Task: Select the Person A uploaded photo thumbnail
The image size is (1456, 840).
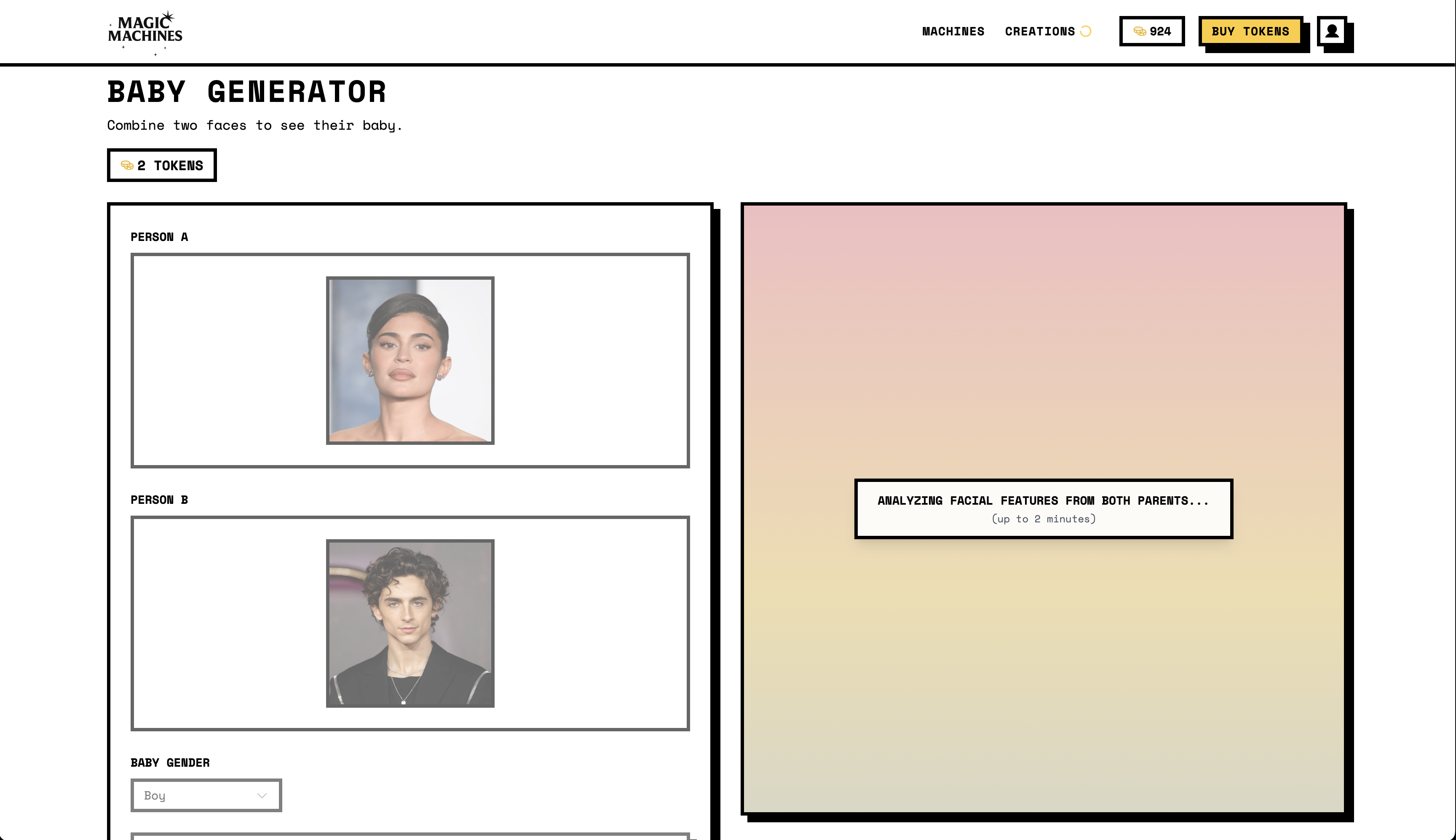Action: [x=410, y=361]
